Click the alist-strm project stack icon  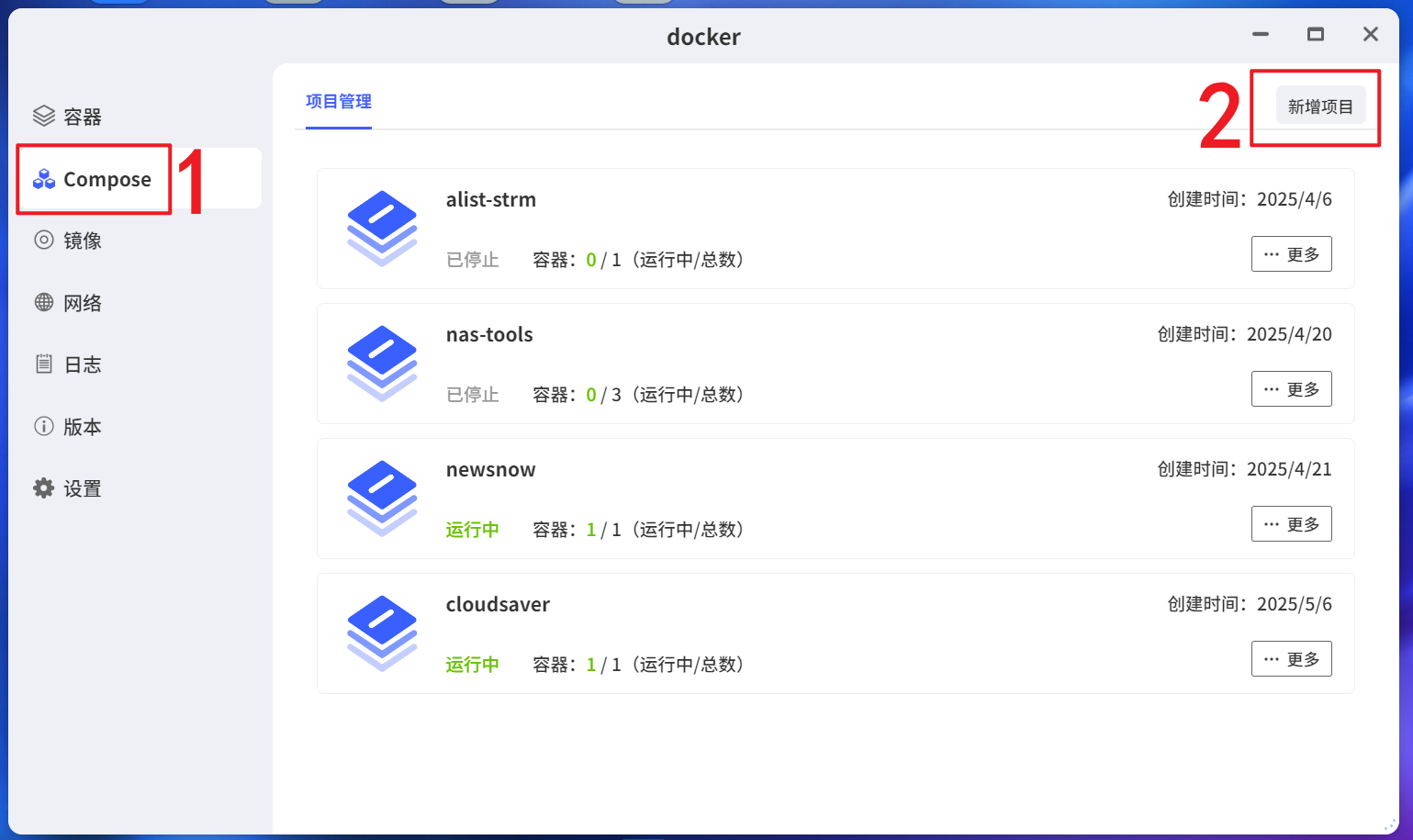(x=382, y=229)
